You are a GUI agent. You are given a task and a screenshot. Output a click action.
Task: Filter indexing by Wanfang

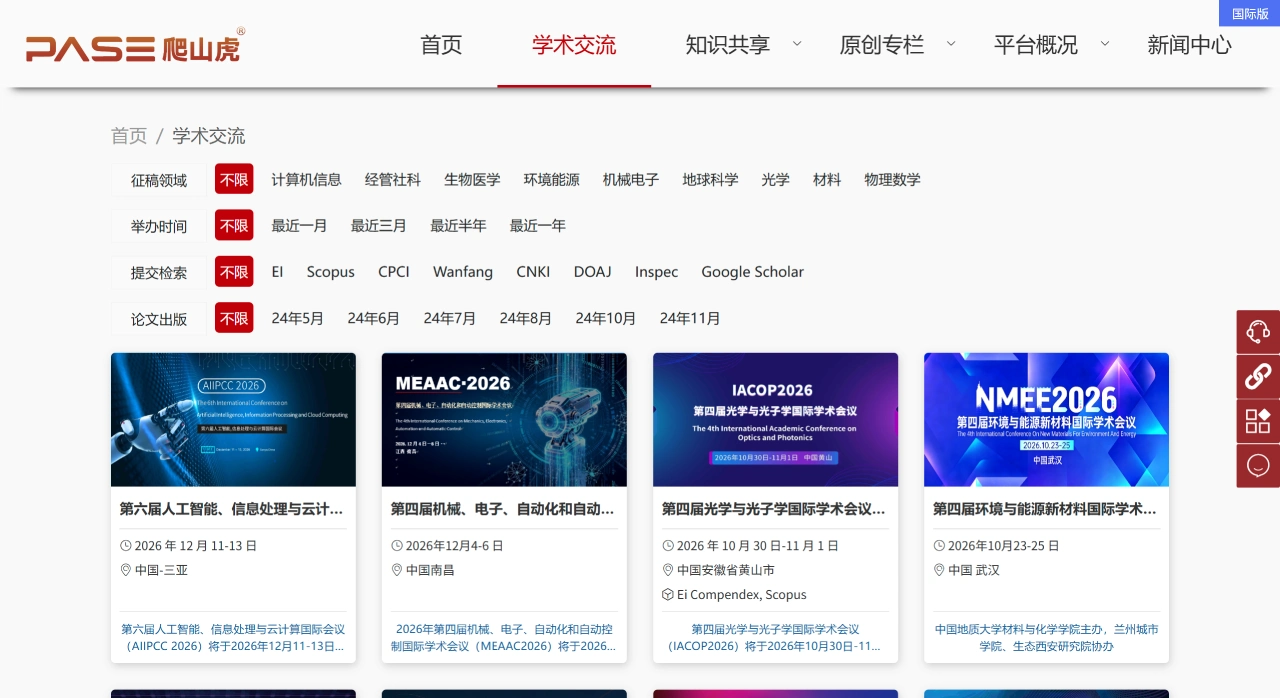[463, 272]
